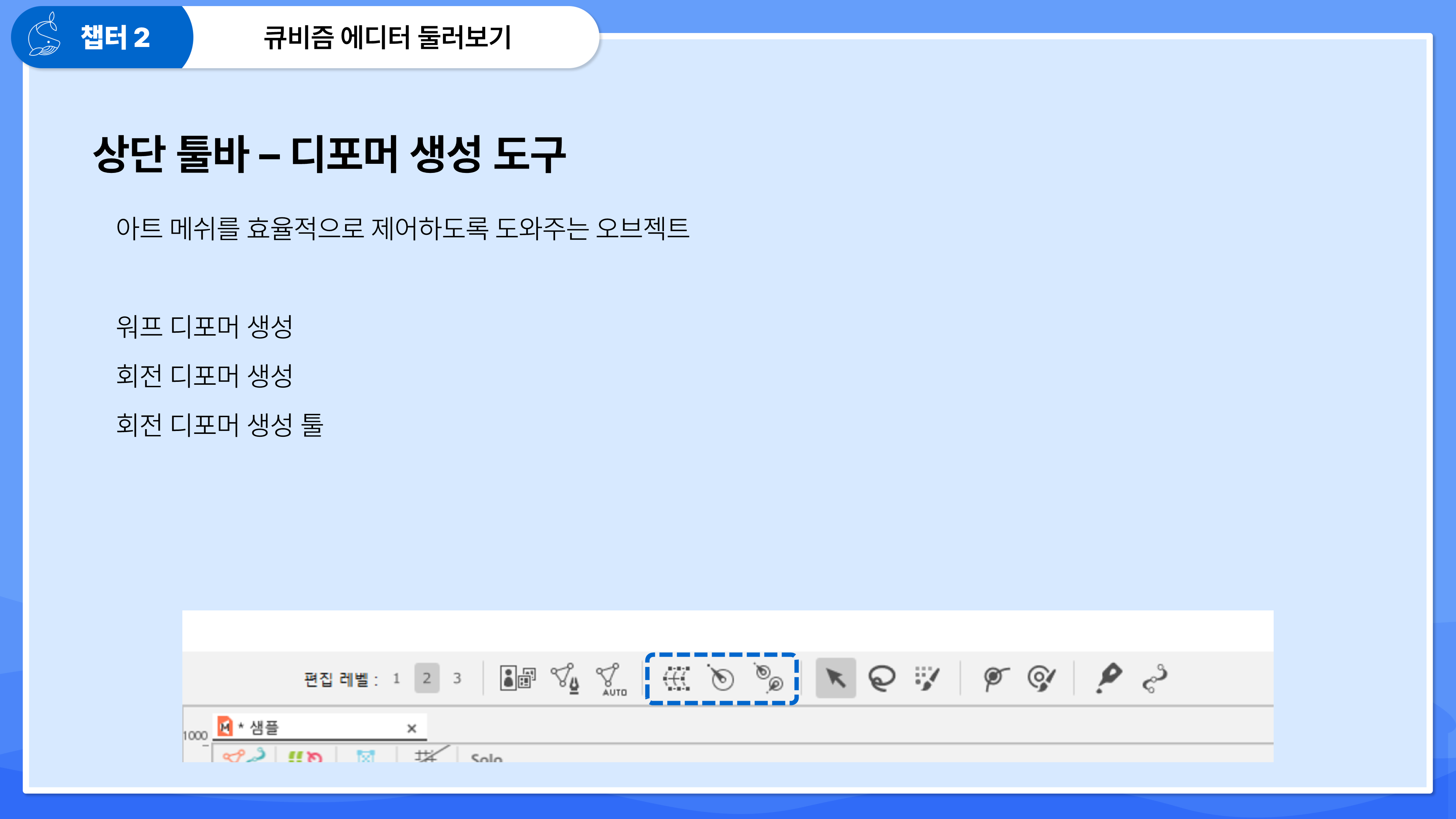1456x819 pixels.
Task: Click the Create Rotation Deformer icon
Action: point(721,678)
